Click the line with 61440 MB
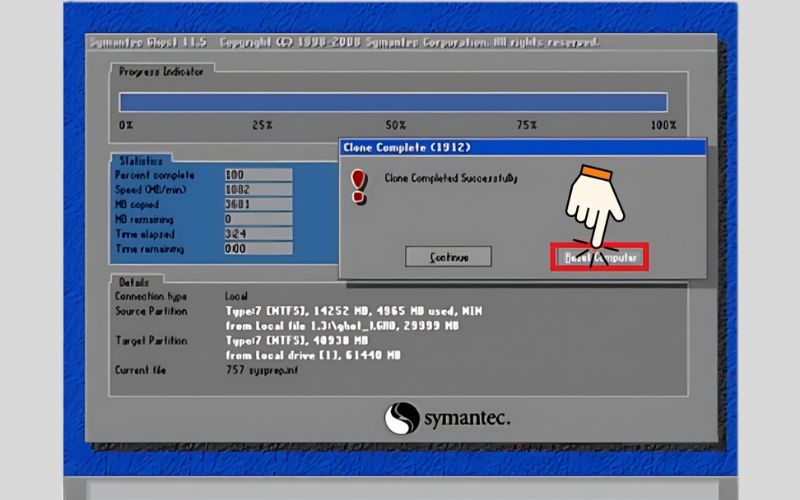Image resolution: width=800 pixels, height=500 pixels. coord(313,355)
